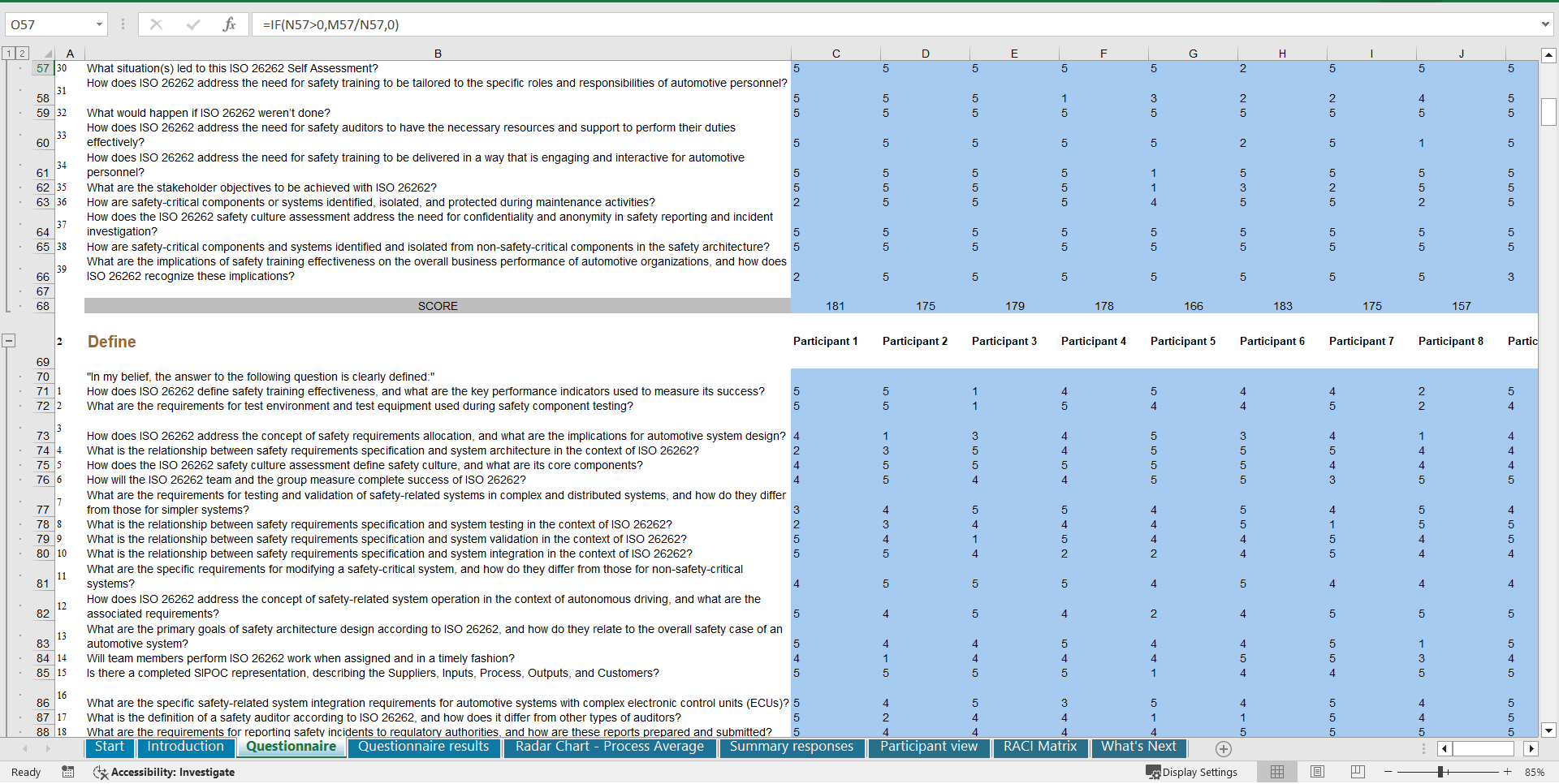
Task: Expand the formula bar with chevron
Action: click(x=1545, y=24)
